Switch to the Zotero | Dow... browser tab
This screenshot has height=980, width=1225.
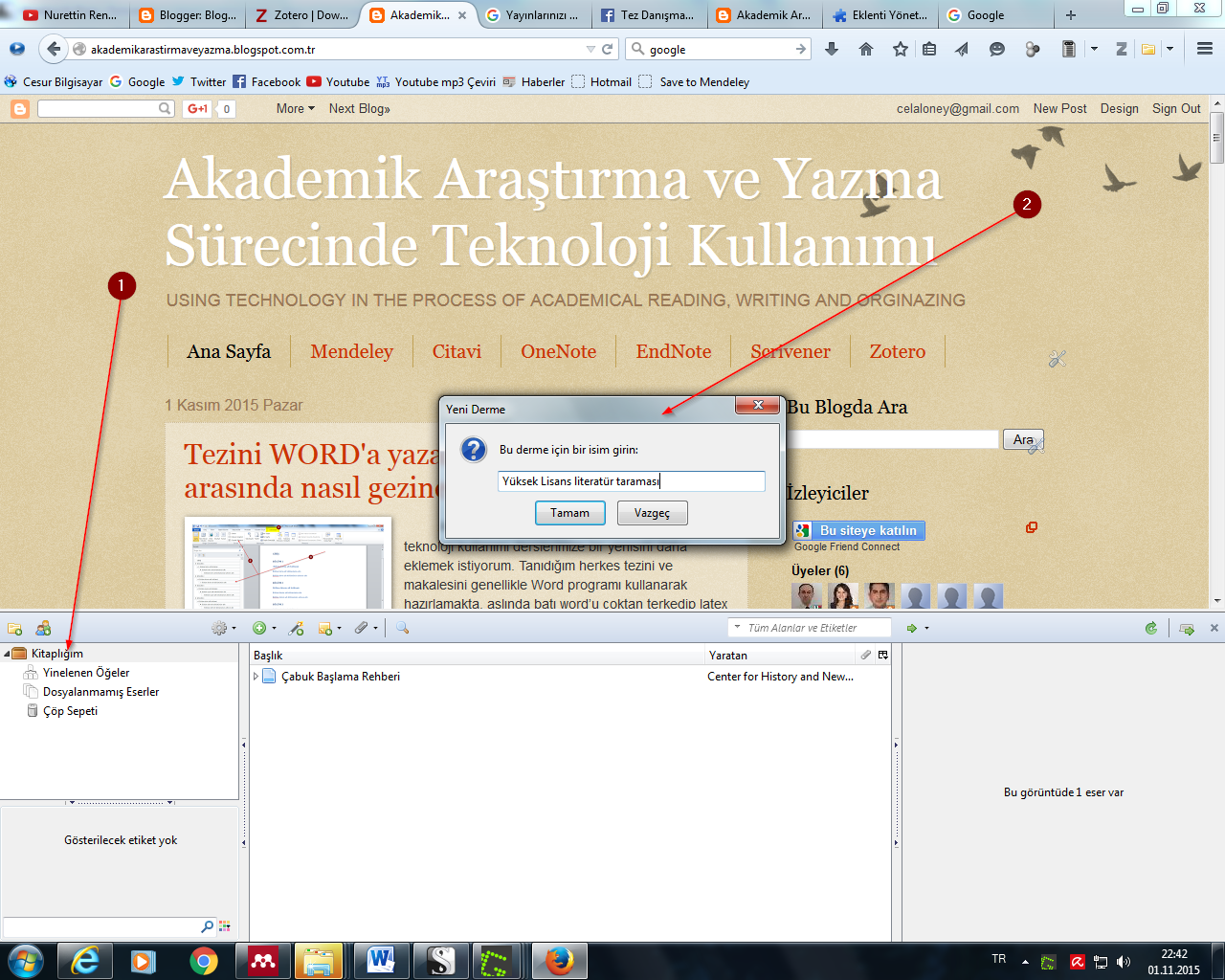(x=302, y=14)
